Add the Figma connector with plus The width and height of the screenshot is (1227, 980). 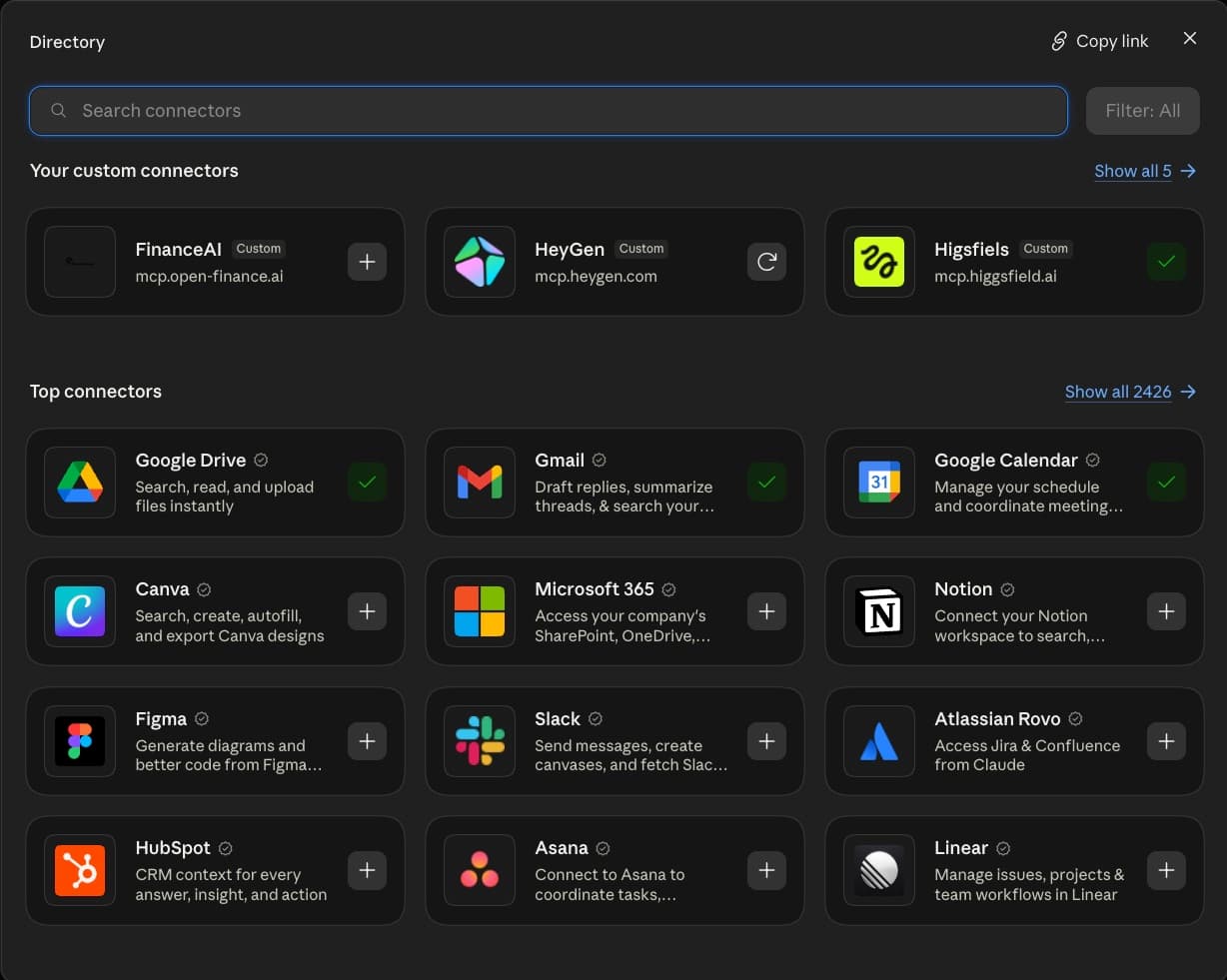tap(367, 741)
